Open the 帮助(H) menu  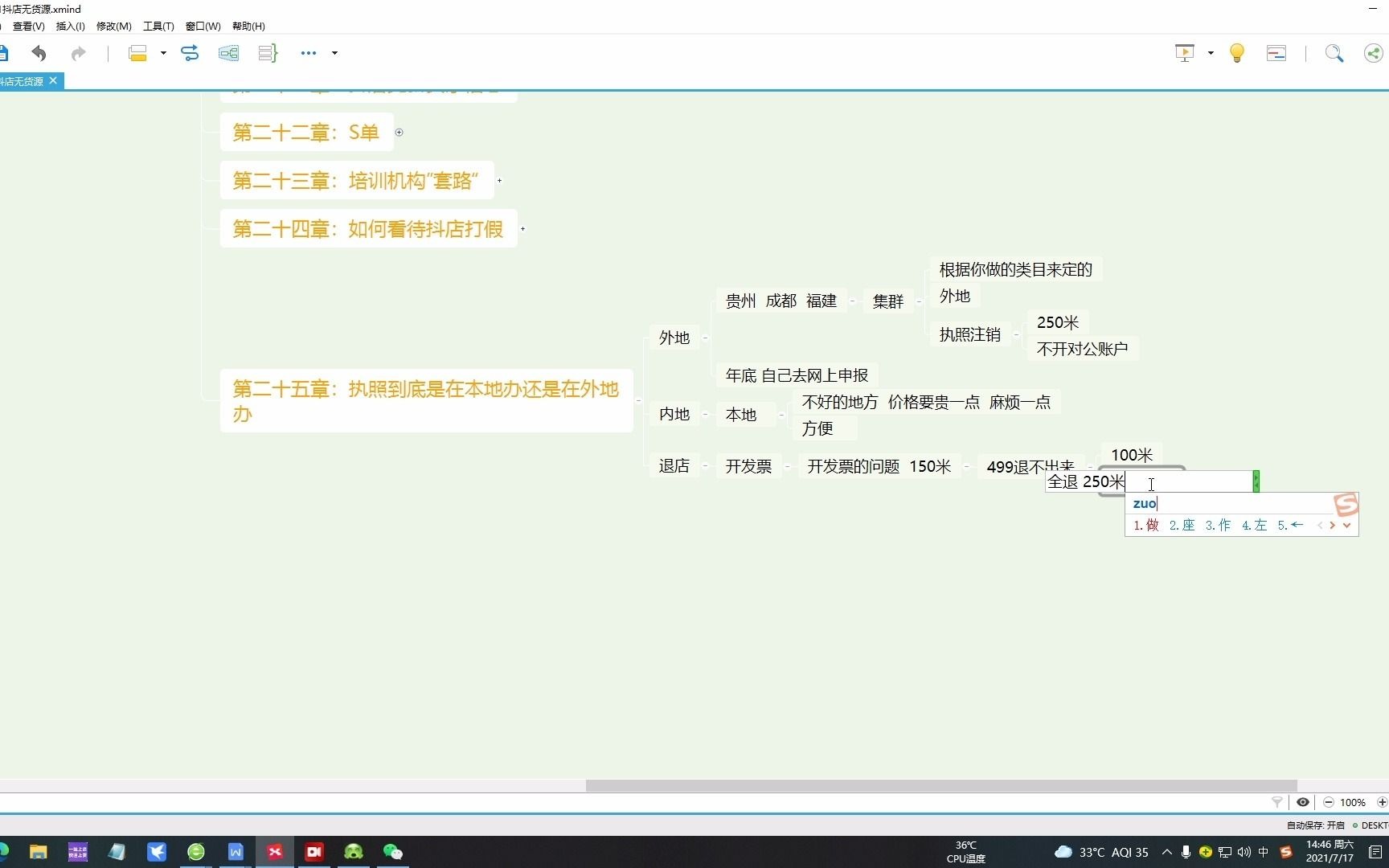(248, 26)
